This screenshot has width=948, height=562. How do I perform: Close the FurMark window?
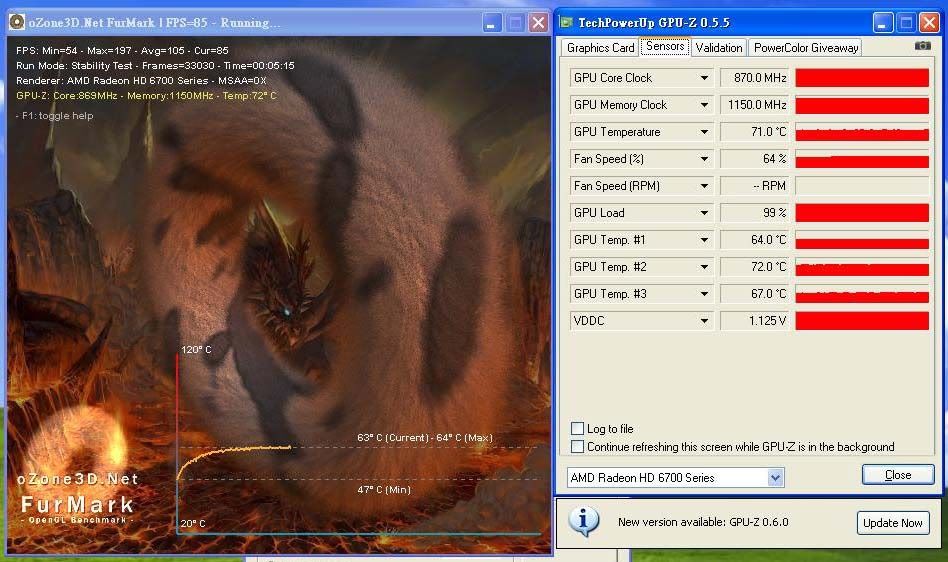coord(537,23)
